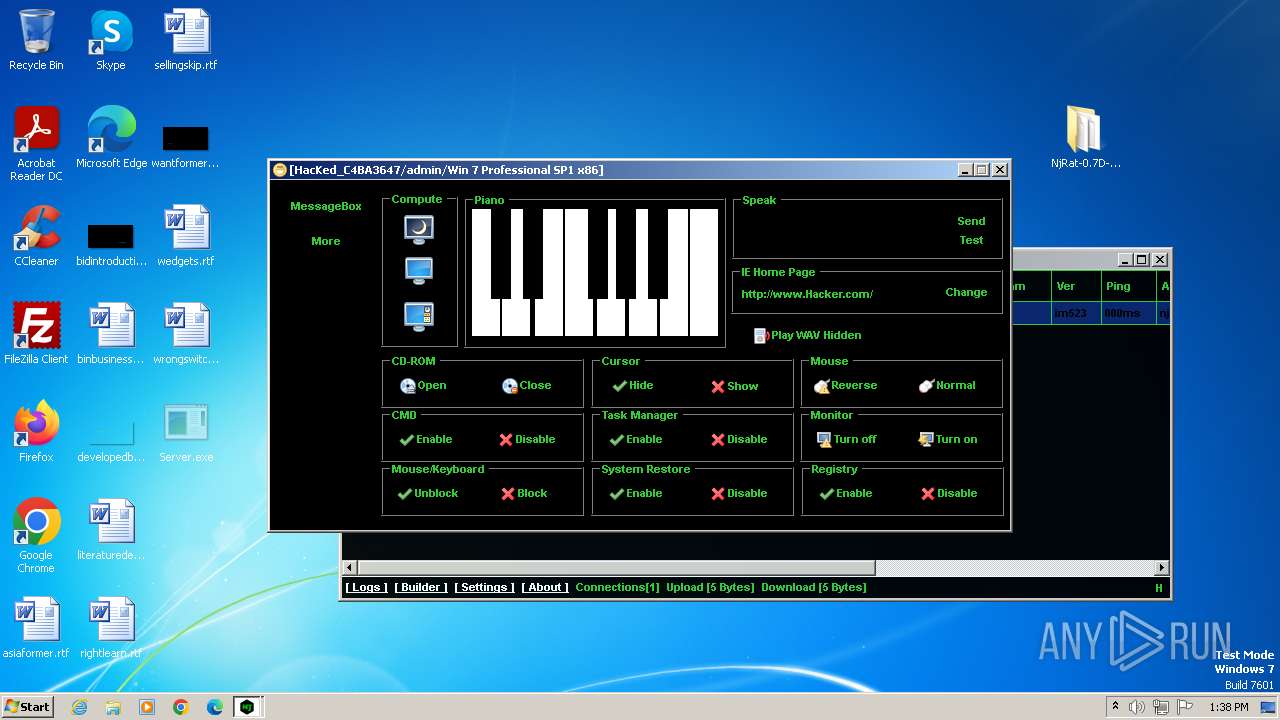Disable CMD
The height and width of the screenshot is (720, 1280).
click(x=527, y=439)
